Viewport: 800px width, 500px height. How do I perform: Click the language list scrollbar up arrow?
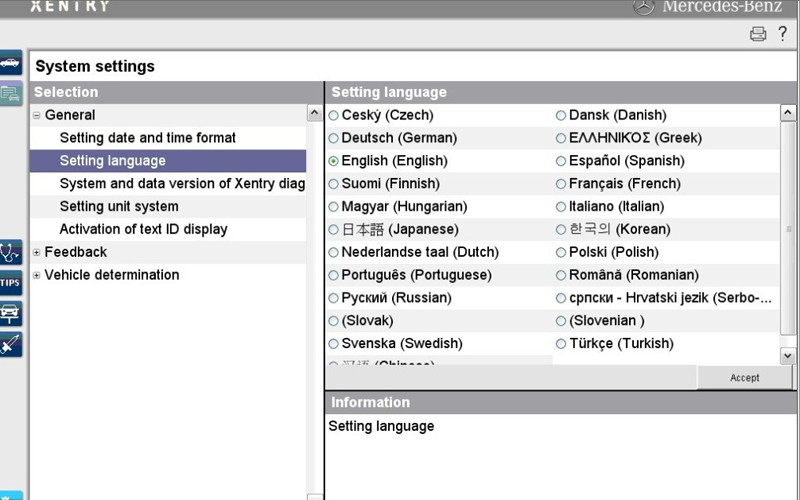click(787, 113)
